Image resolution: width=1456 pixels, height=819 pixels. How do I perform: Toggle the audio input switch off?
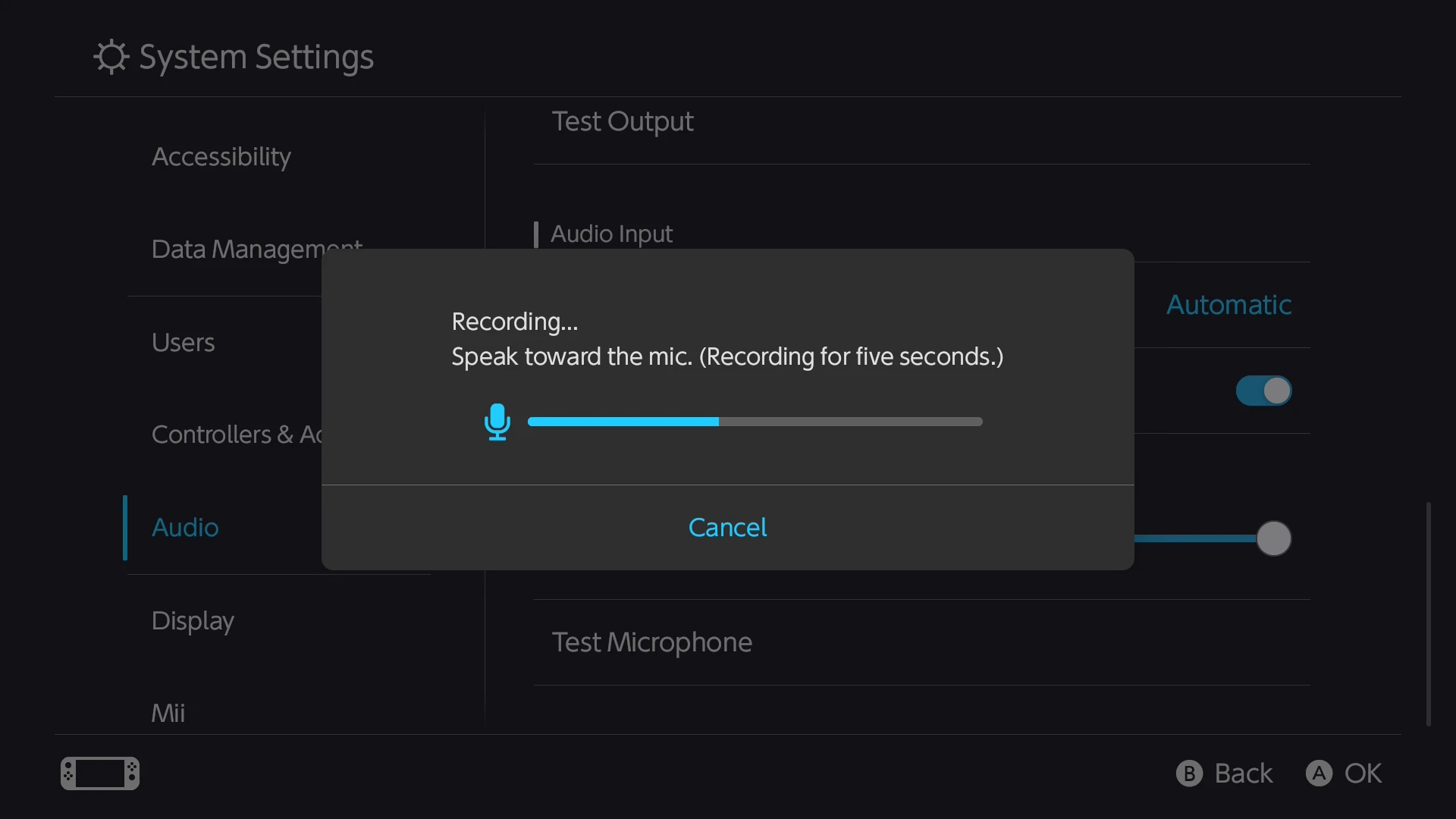point(1263,391)
